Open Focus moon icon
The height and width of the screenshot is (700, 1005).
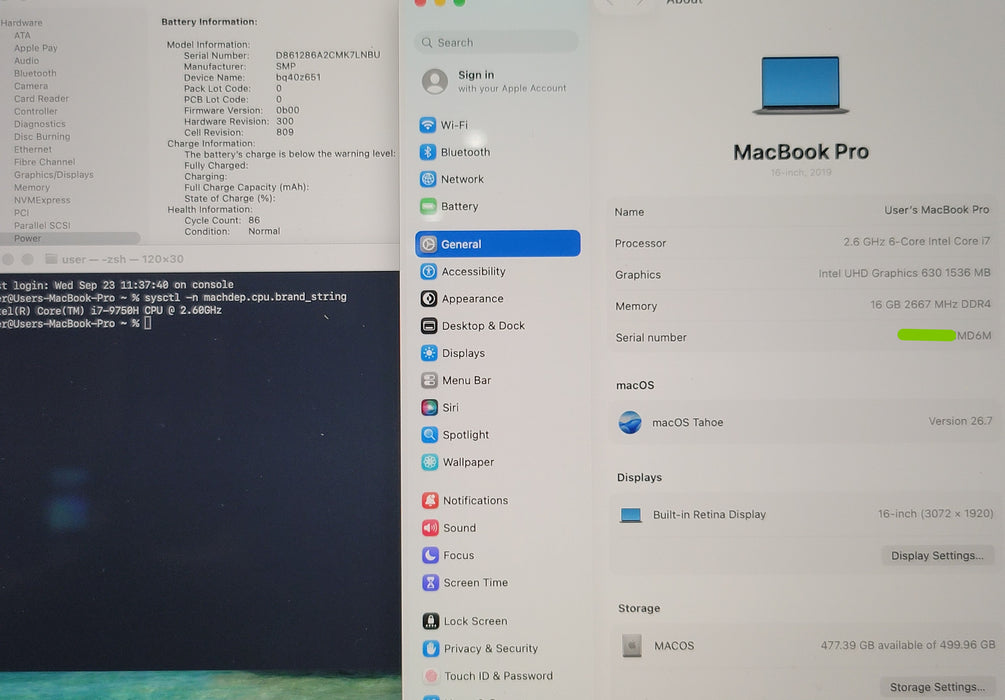click(x=431, y=555)
